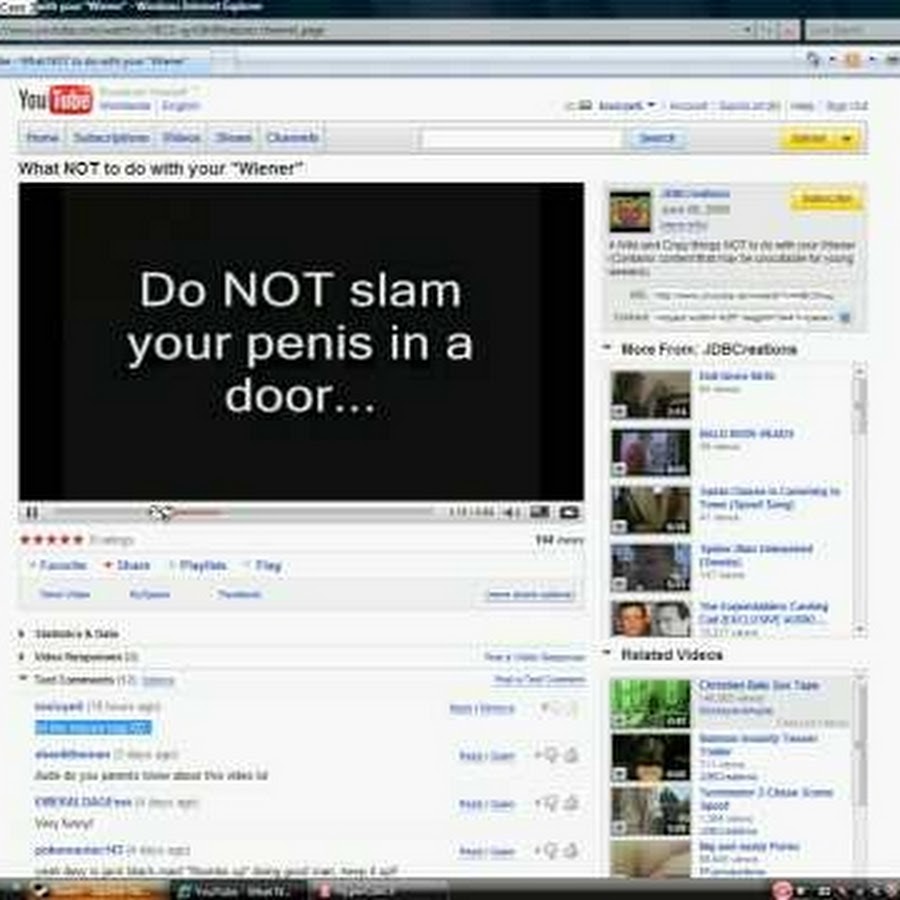Mute the video using the speaker icon
Screen dimensions: 900x900
[511, 513]
